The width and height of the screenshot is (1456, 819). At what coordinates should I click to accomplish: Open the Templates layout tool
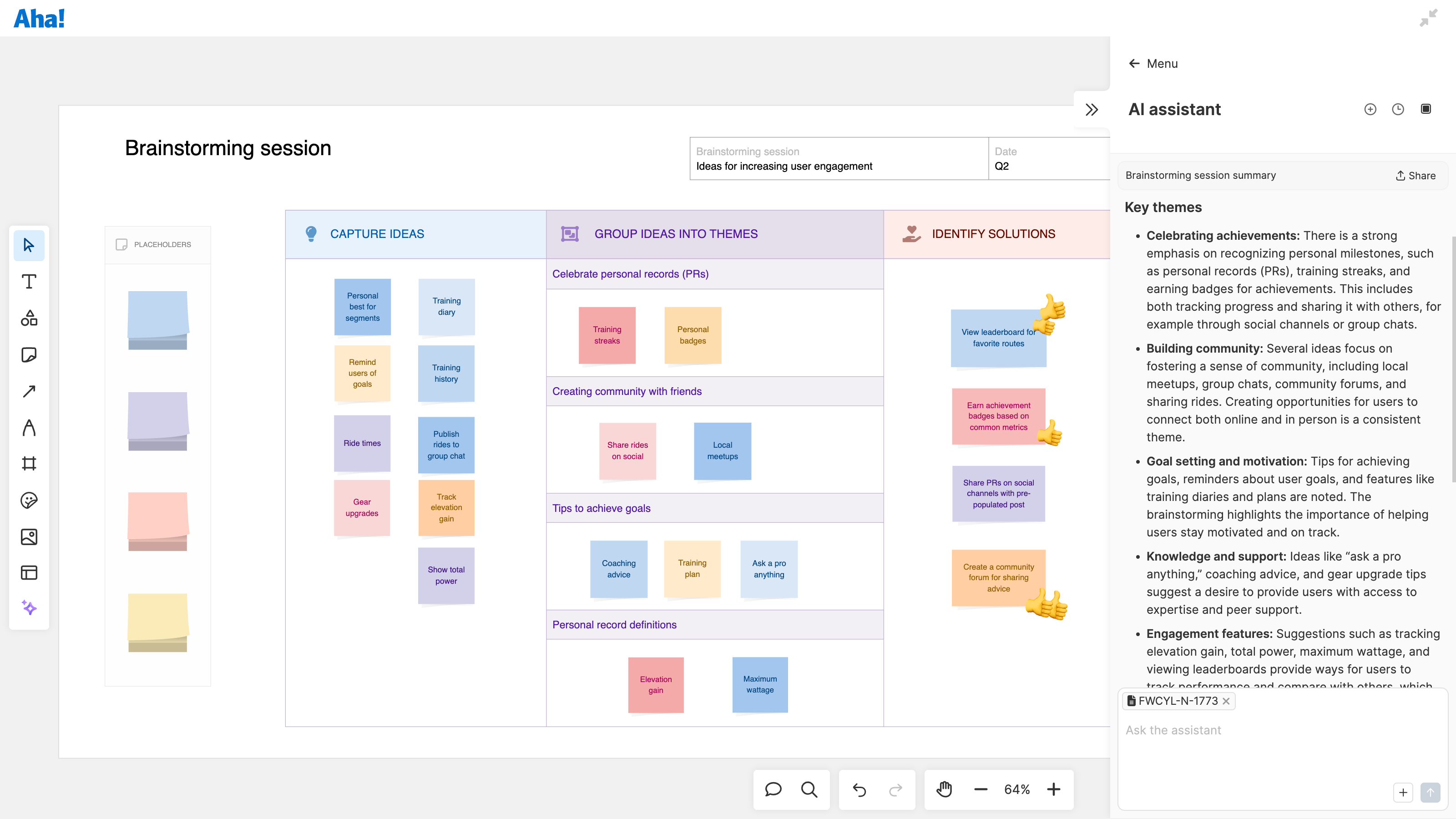click(x=29, y=572)
